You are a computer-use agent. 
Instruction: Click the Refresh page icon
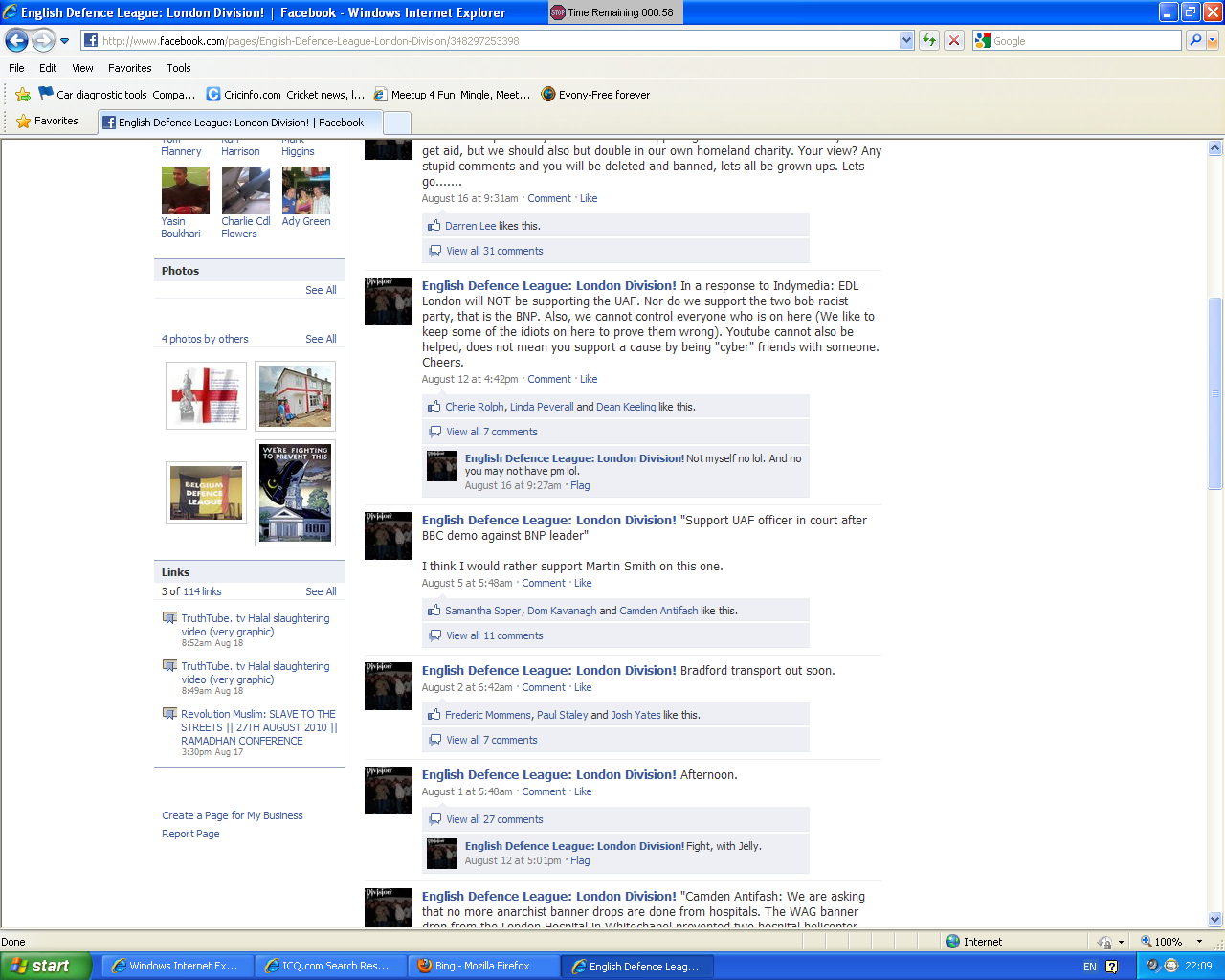tap(928, 40)
